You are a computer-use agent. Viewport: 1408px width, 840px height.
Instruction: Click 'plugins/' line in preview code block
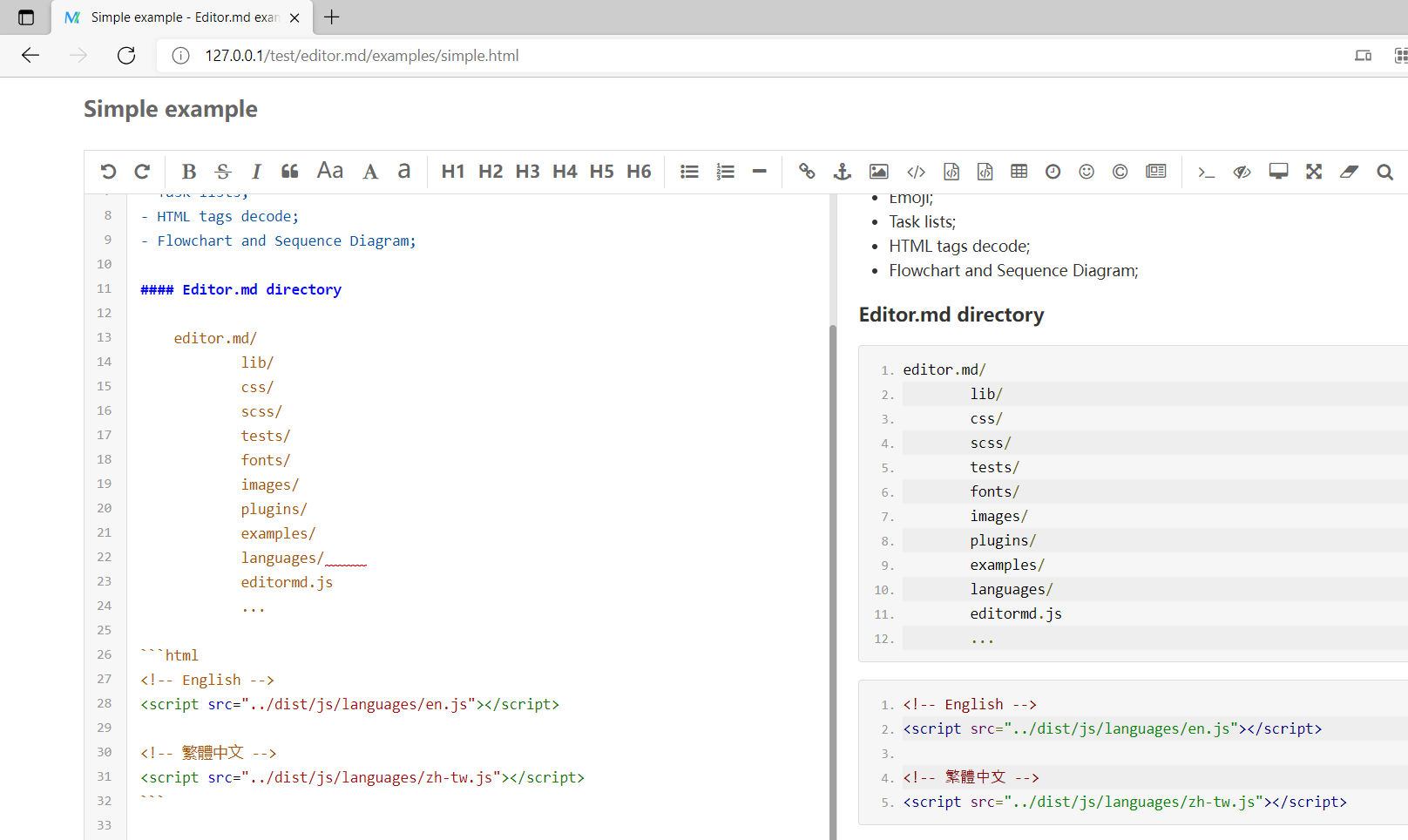[1003, 540]
